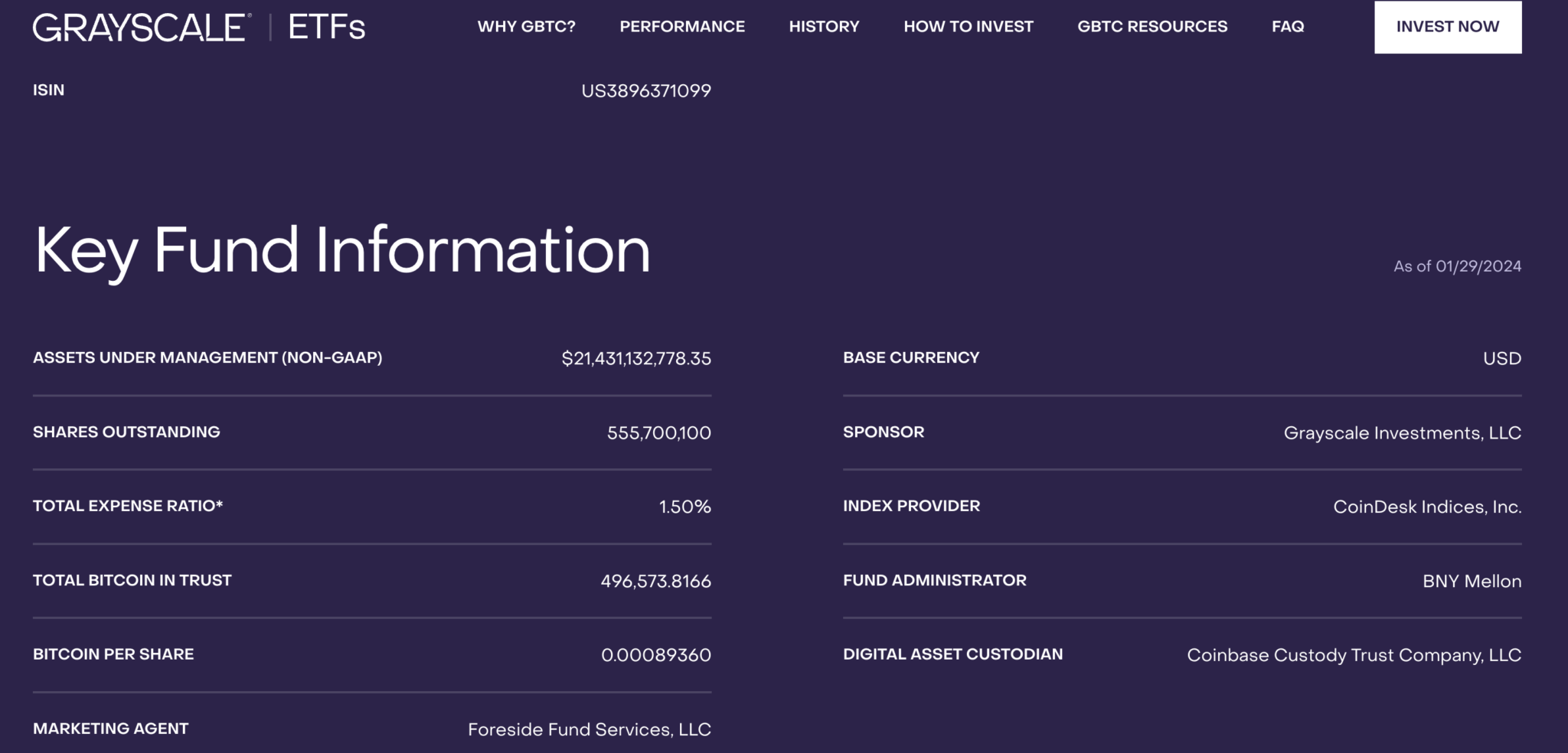Click the TOTAL EXPENSE RATIO* label
Viewport: 1568px width, 753px height.
coord(128,506)
